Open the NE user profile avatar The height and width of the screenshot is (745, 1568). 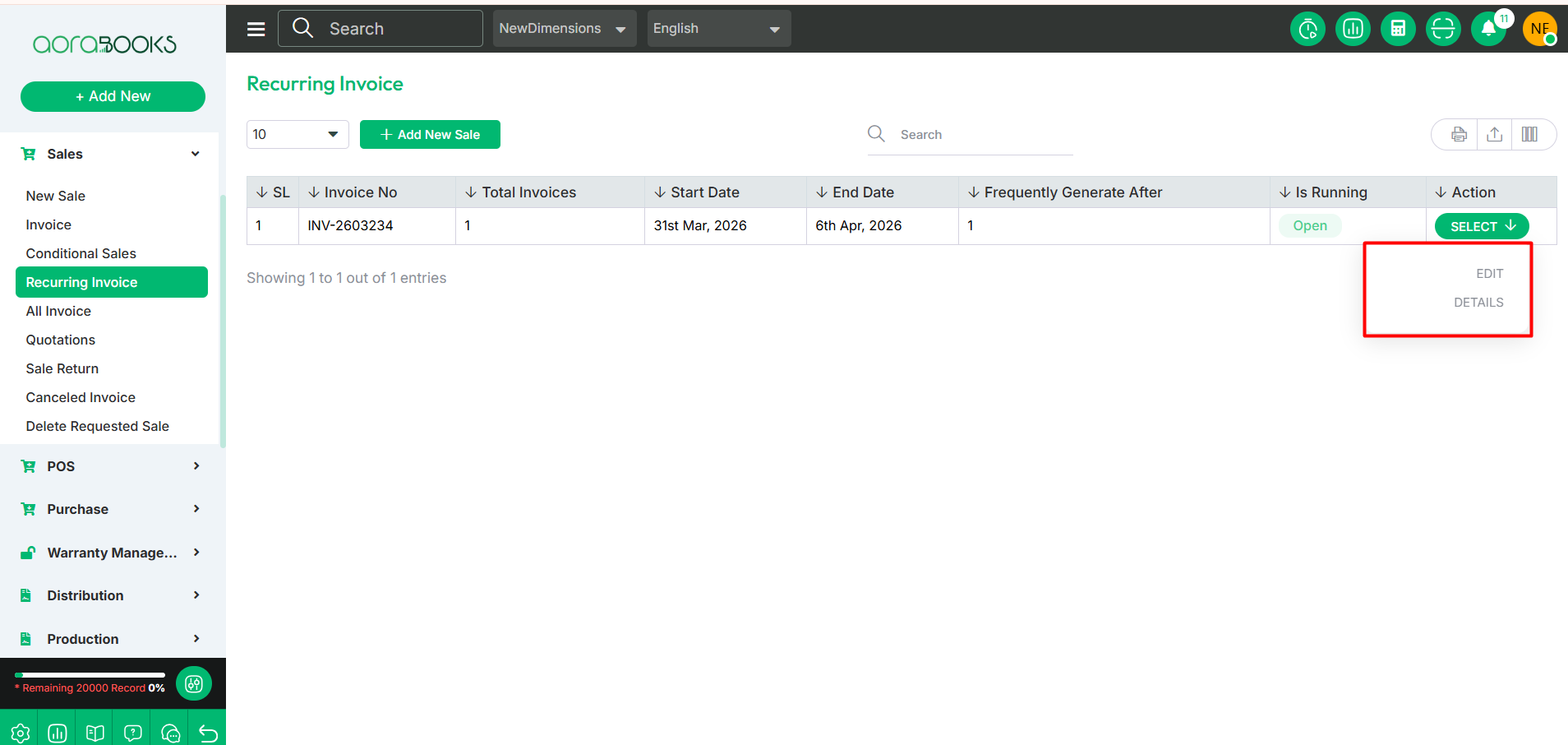click(1539, 29)
